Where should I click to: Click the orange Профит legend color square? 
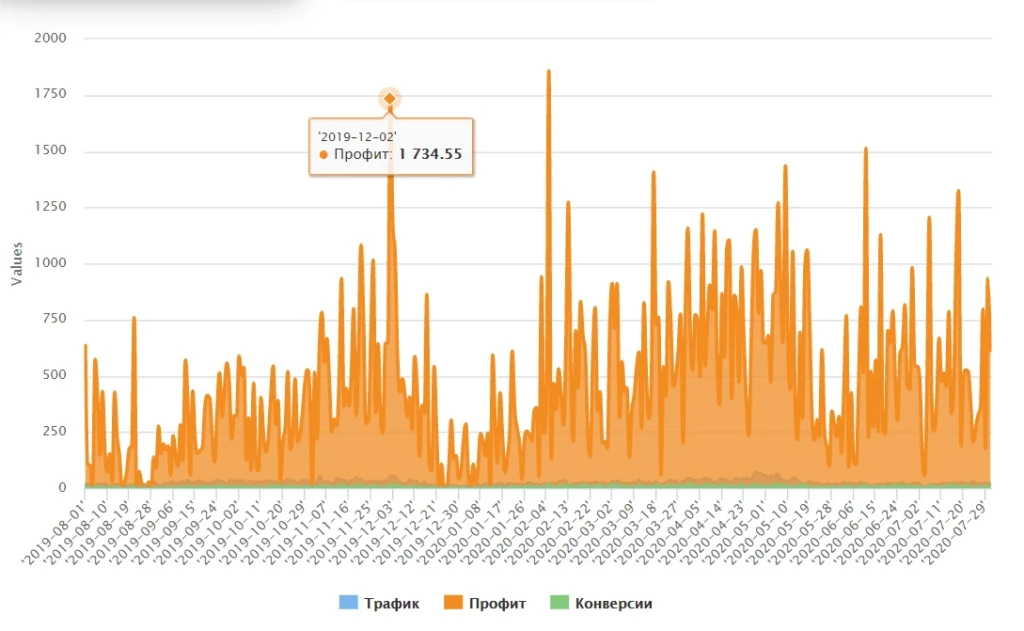pyautogui.click(x=453, y=603)
